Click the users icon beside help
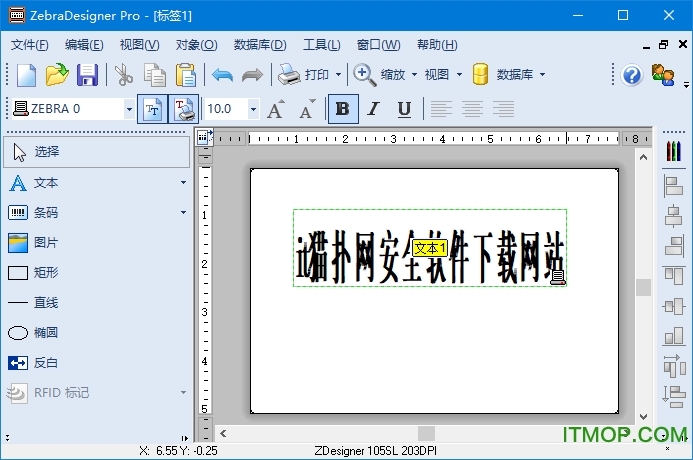Screen dimensions: 693x460 (x=663, y=75)
